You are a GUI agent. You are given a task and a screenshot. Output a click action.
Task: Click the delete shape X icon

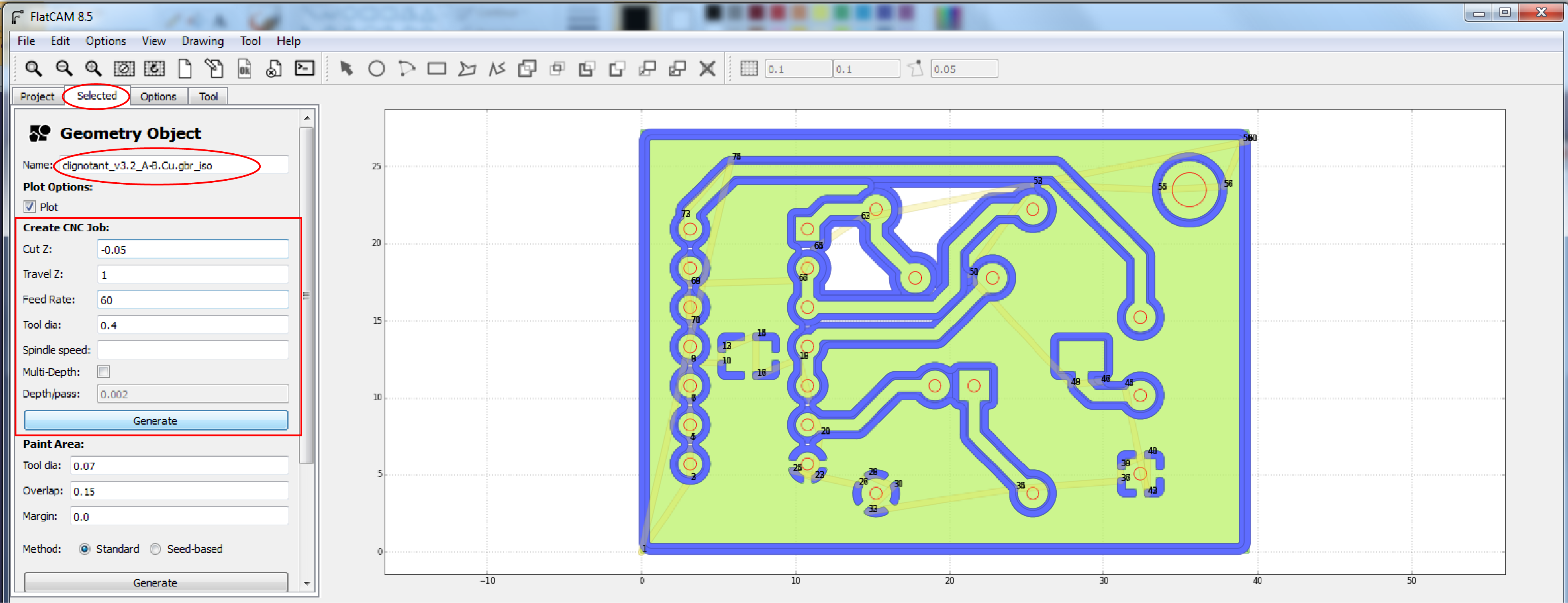pyautogui.click(x=707, y=69)
